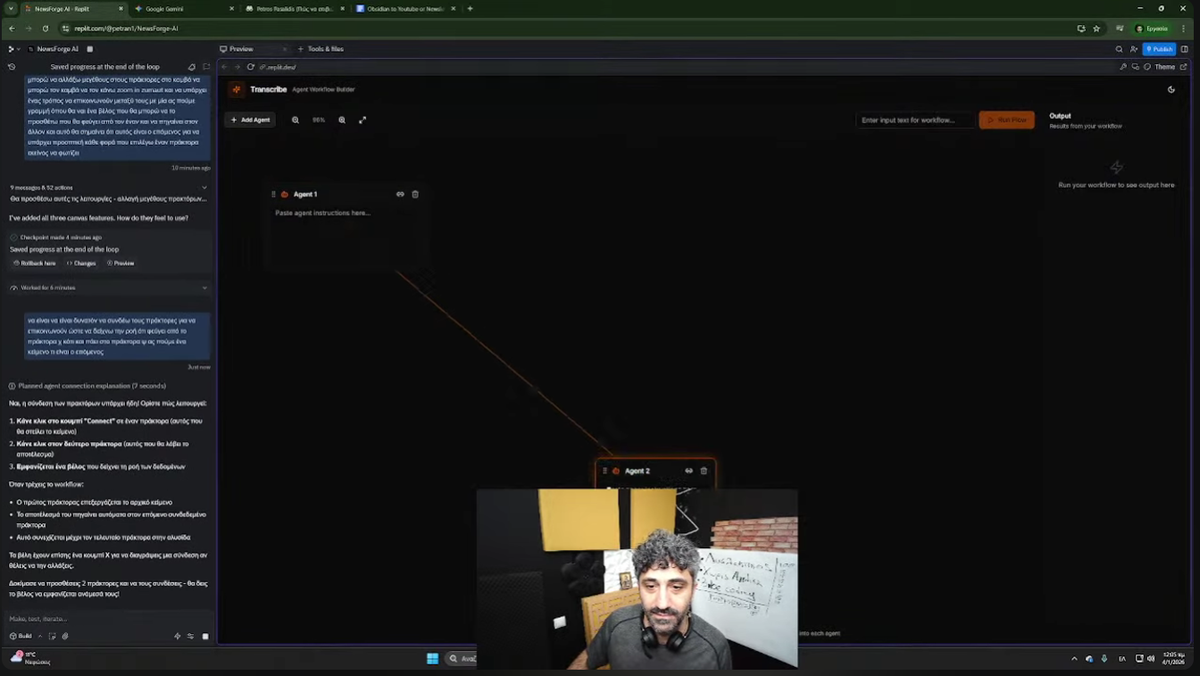The height and width of the screenshot is (676, 1200).
Task: Reload the preview page
Action: click(x=250, y=67)
